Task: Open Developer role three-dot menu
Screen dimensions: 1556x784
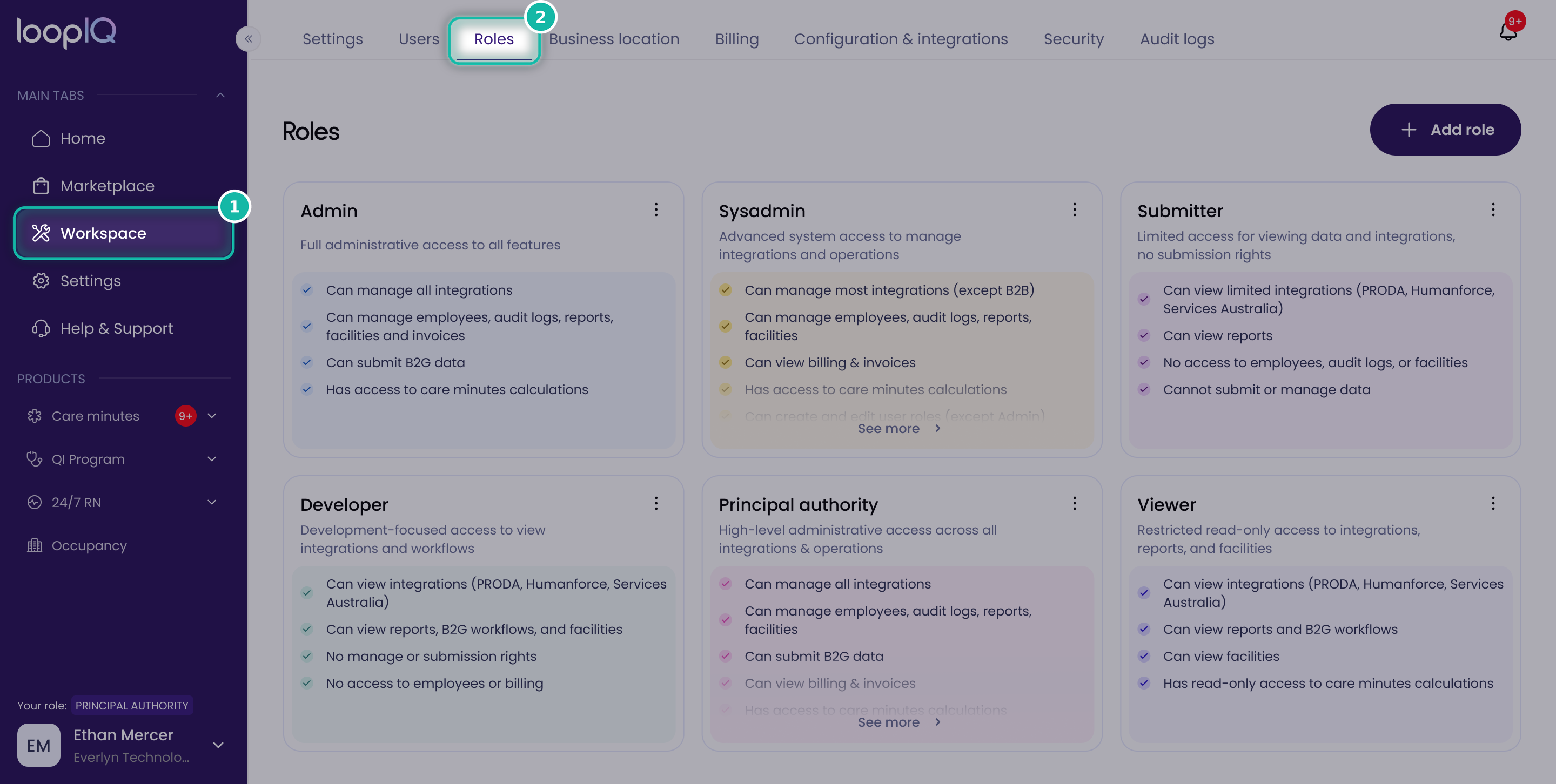Action: click(x=656, y=503)
